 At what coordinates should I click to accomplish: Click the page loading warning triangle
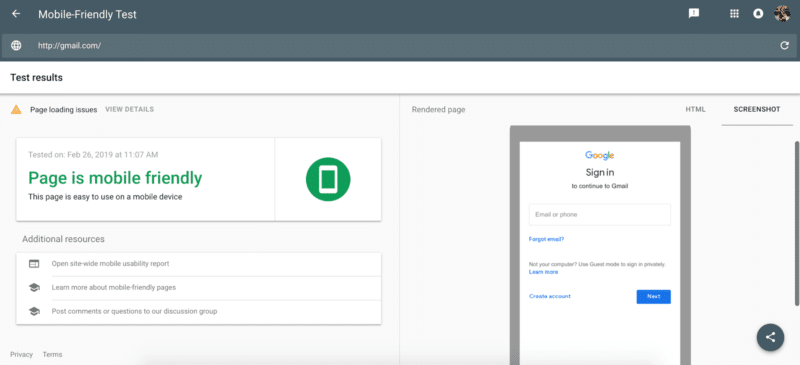tap(16, 109)
